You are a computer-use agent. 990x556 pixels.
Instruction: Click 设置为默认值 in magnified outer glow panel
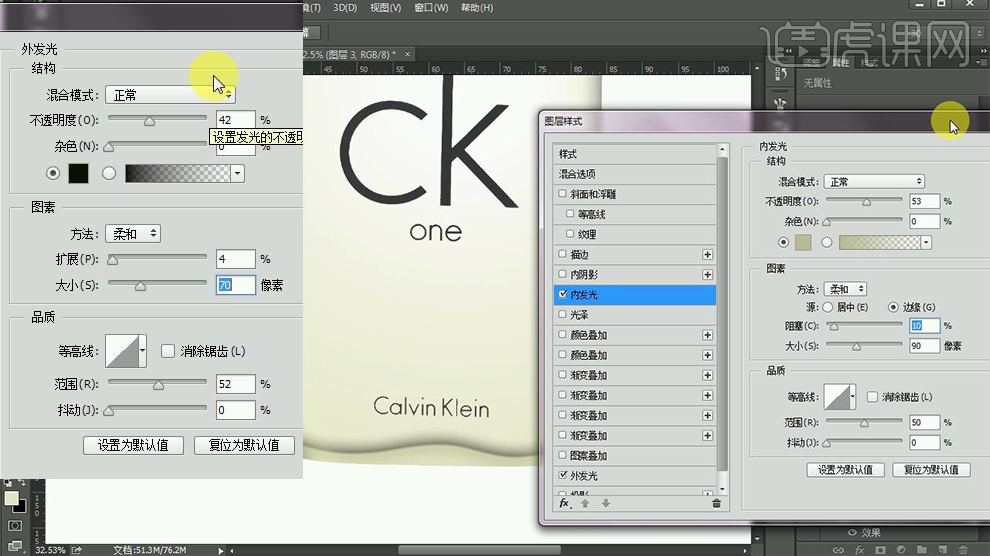click(x=133, y=445)
